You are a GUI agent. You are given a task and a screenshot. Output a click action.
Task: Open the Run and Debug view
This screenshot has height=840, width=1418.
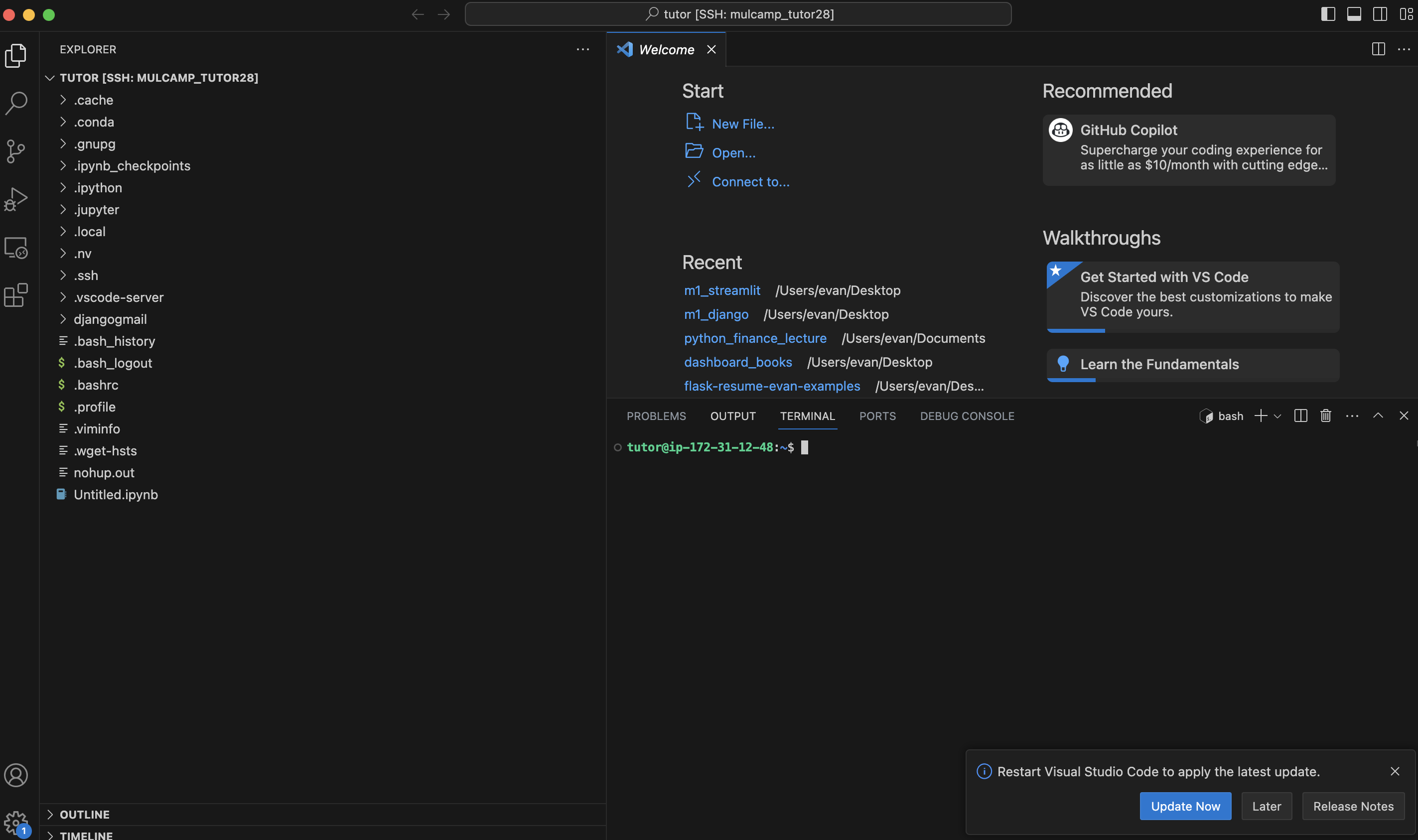click(16, 199)
